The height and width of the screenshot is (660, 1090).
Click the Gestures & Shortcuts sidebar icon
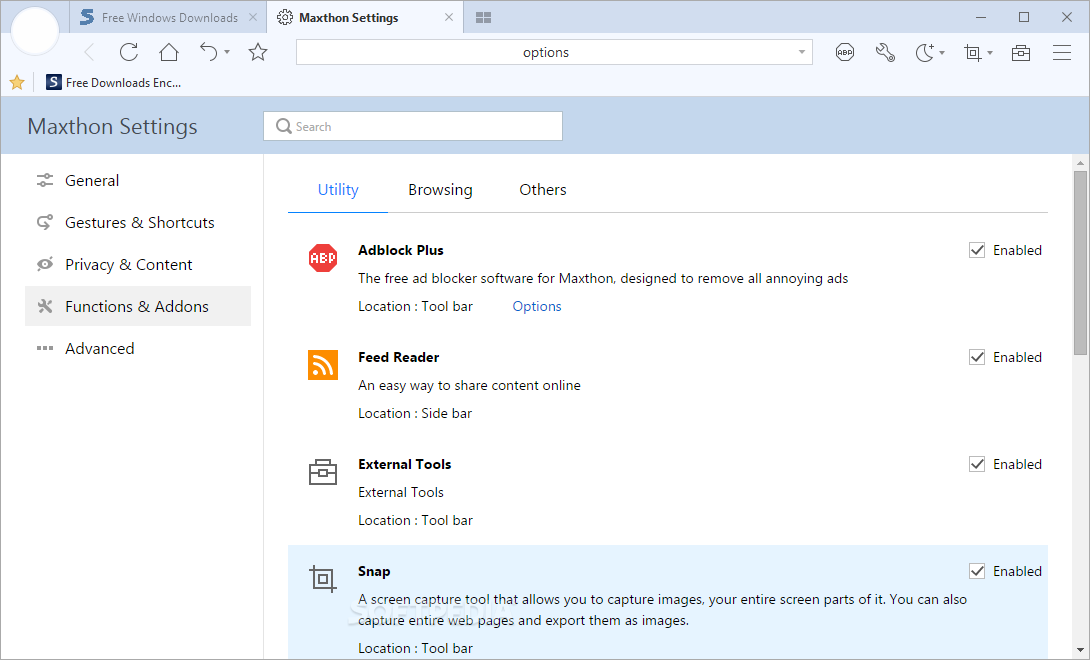tap(45, 223)
